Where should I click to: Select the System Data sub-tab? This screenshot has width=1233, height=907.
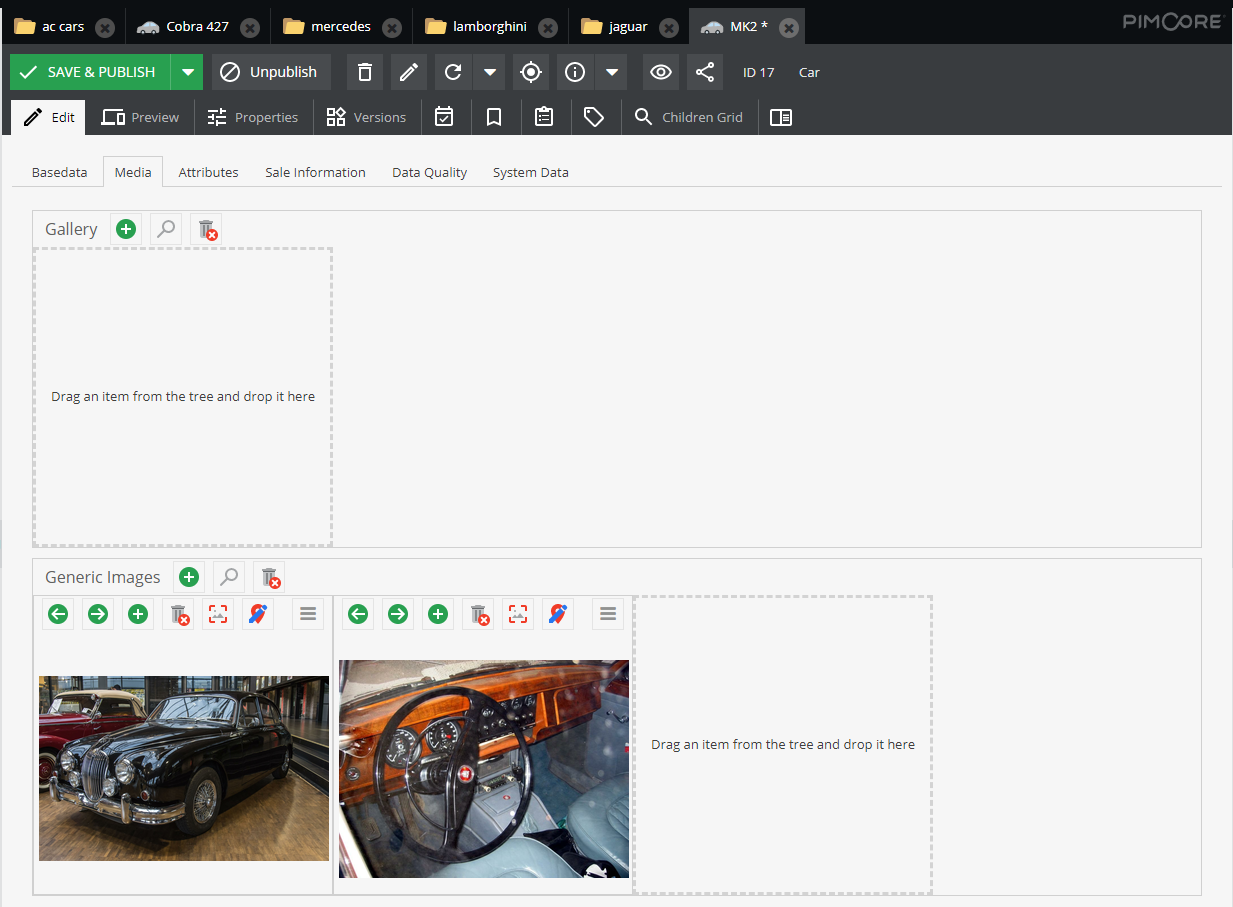pos(530,172)
